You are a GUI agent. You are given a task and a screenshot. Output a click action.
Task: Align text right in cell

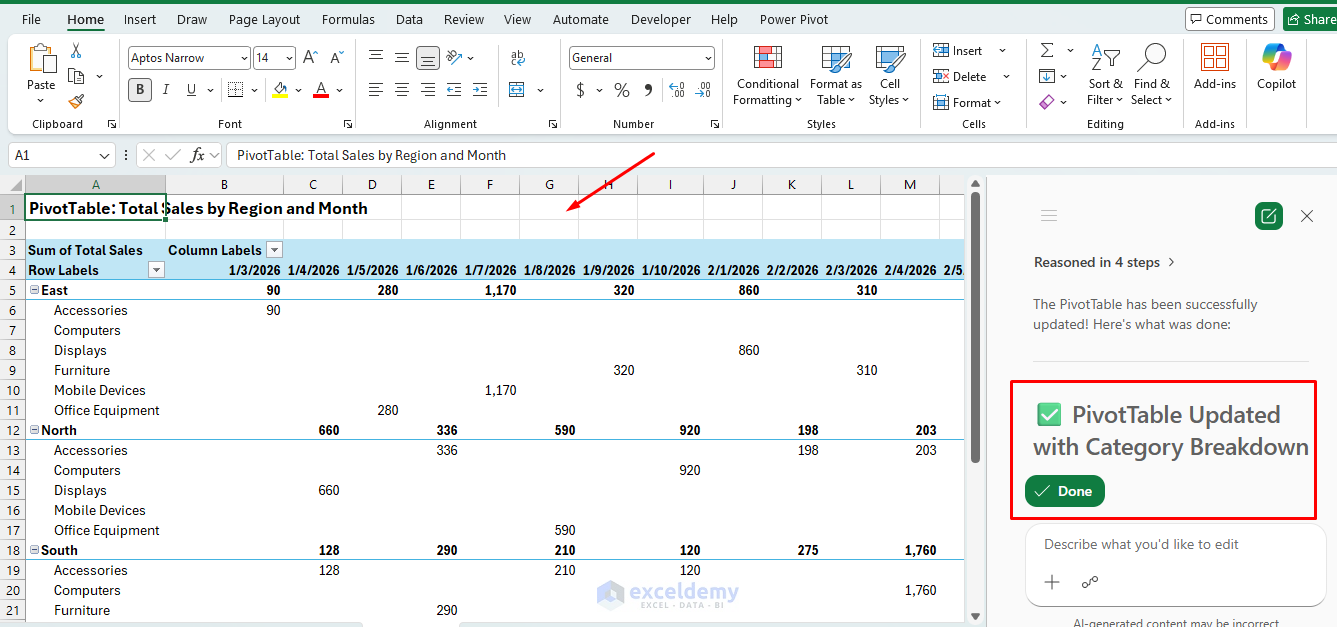428,90
